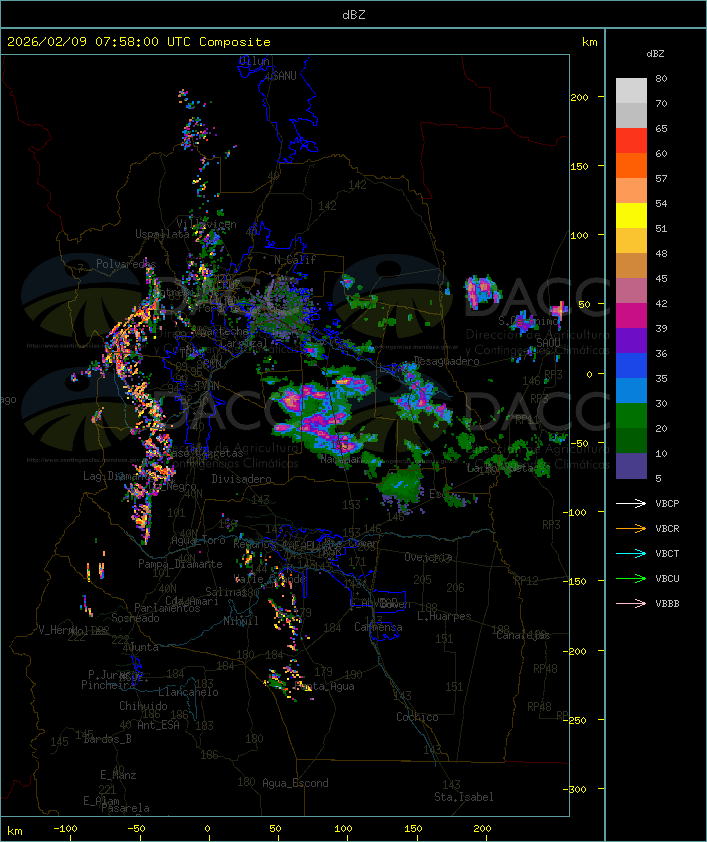
Task: Click the legend value 42 label
Action: [x=661, y=303]
